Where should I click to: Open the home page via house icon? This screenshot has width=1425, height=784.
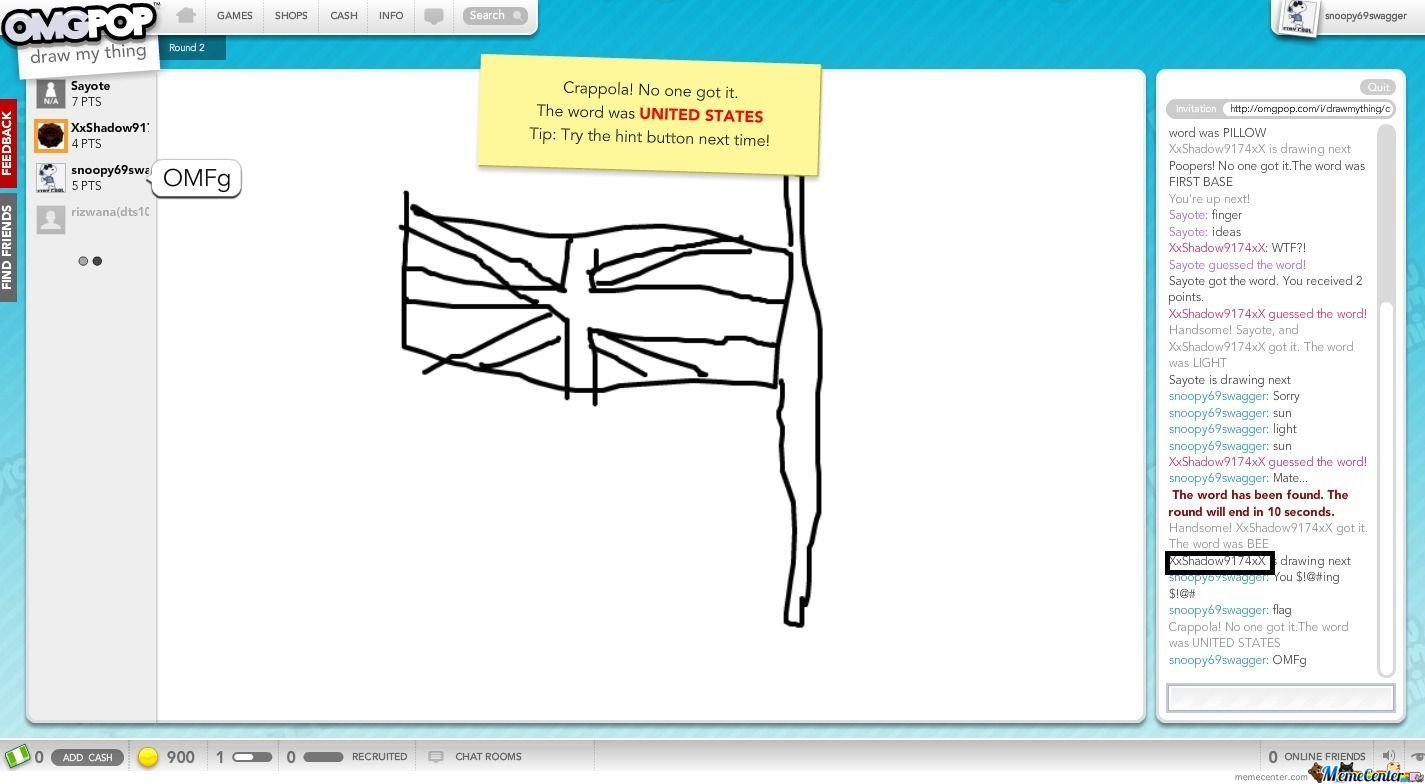coord(186,15)
